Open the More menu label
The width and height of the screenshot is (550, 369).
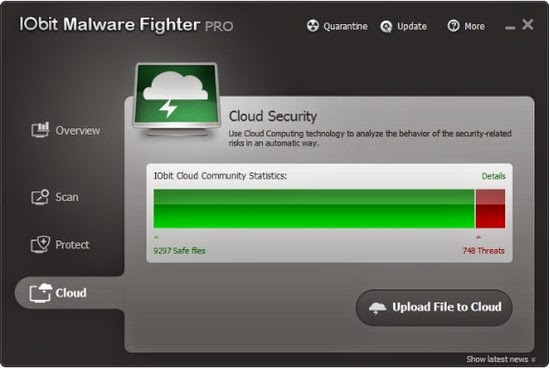tap(474, 26)
